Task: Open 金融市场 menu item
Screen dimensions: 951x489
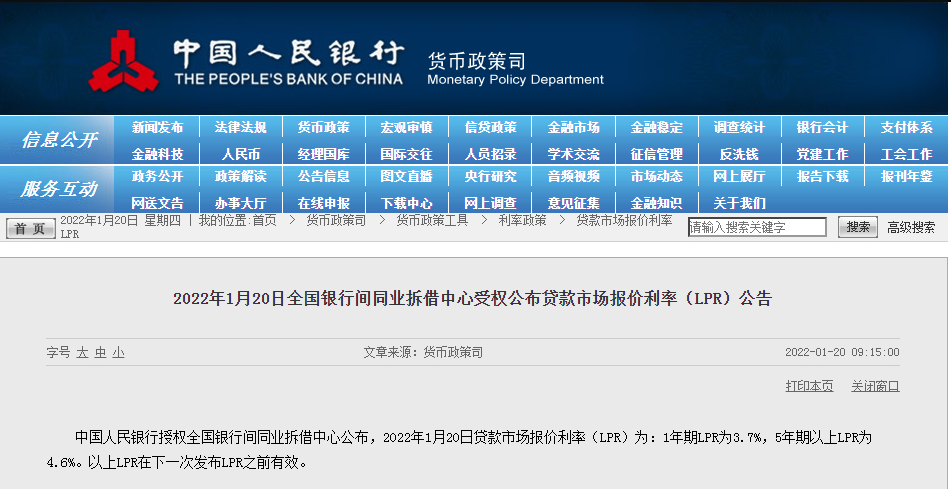Action: 573,127
